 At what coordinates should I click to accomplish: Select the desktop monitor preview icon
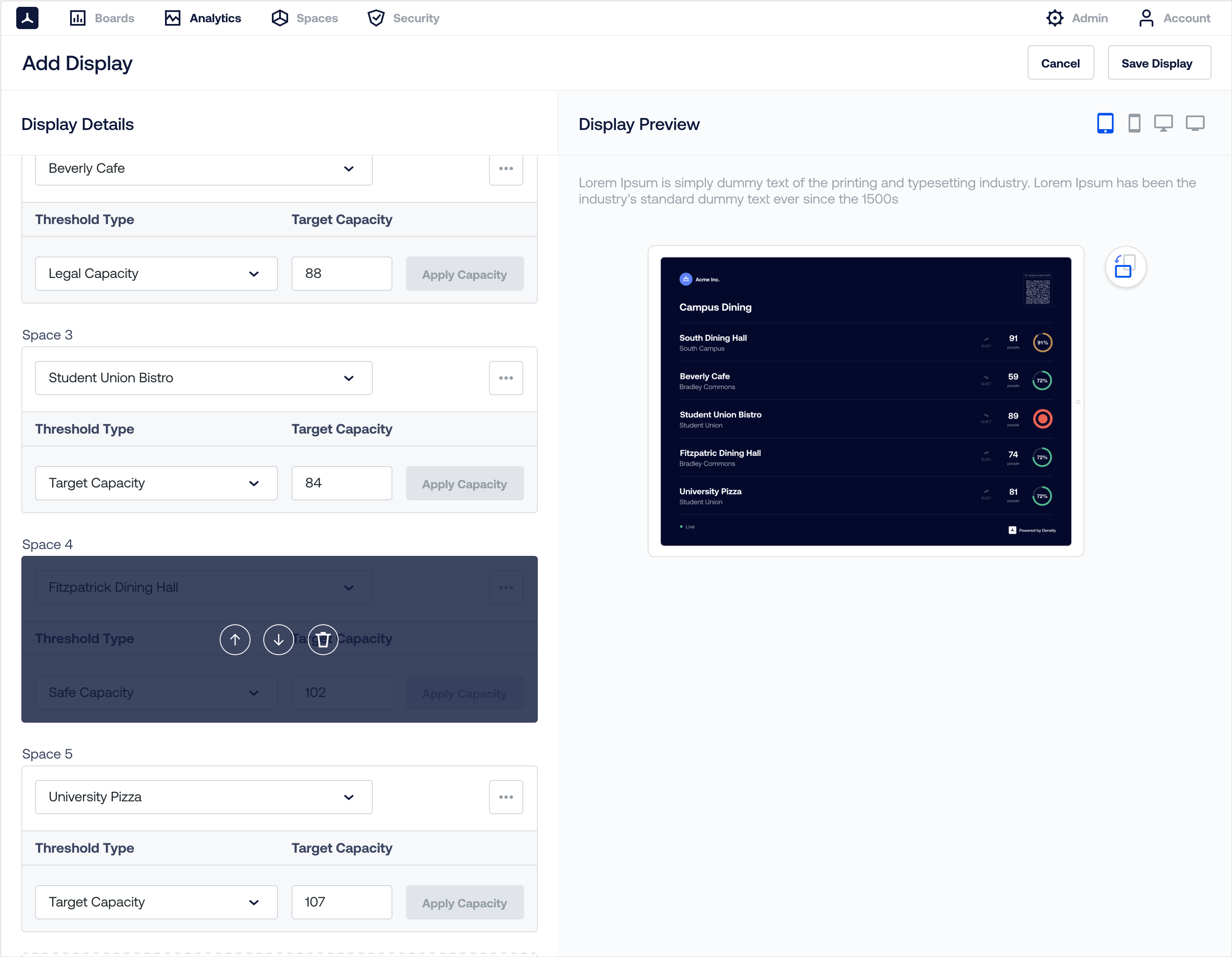(x=1163, y=123)
